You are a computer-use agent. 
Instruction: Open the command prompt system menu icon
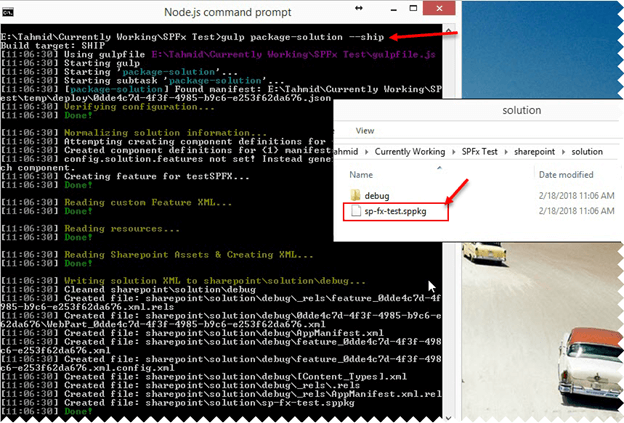(8, 12)
